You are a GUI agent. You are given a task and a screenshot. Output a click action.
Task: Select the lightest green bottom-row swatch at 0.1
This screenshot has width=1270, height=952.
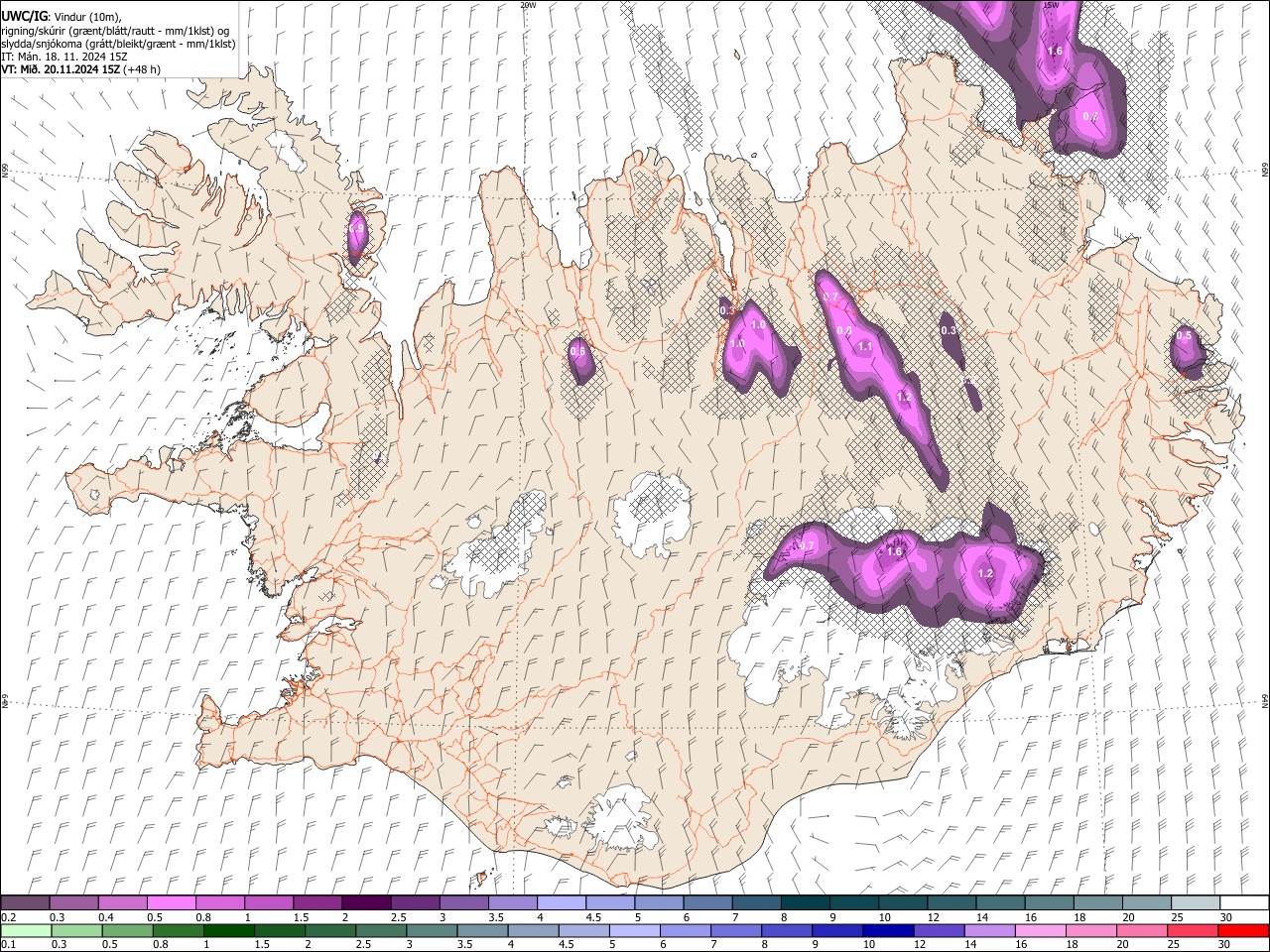coord(26,930)
